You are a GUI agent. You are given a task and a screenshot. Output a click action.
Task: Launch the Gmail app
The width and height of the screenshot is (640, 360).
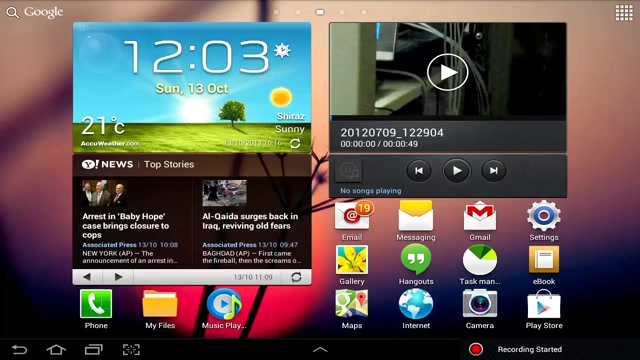tap(480, 221)
